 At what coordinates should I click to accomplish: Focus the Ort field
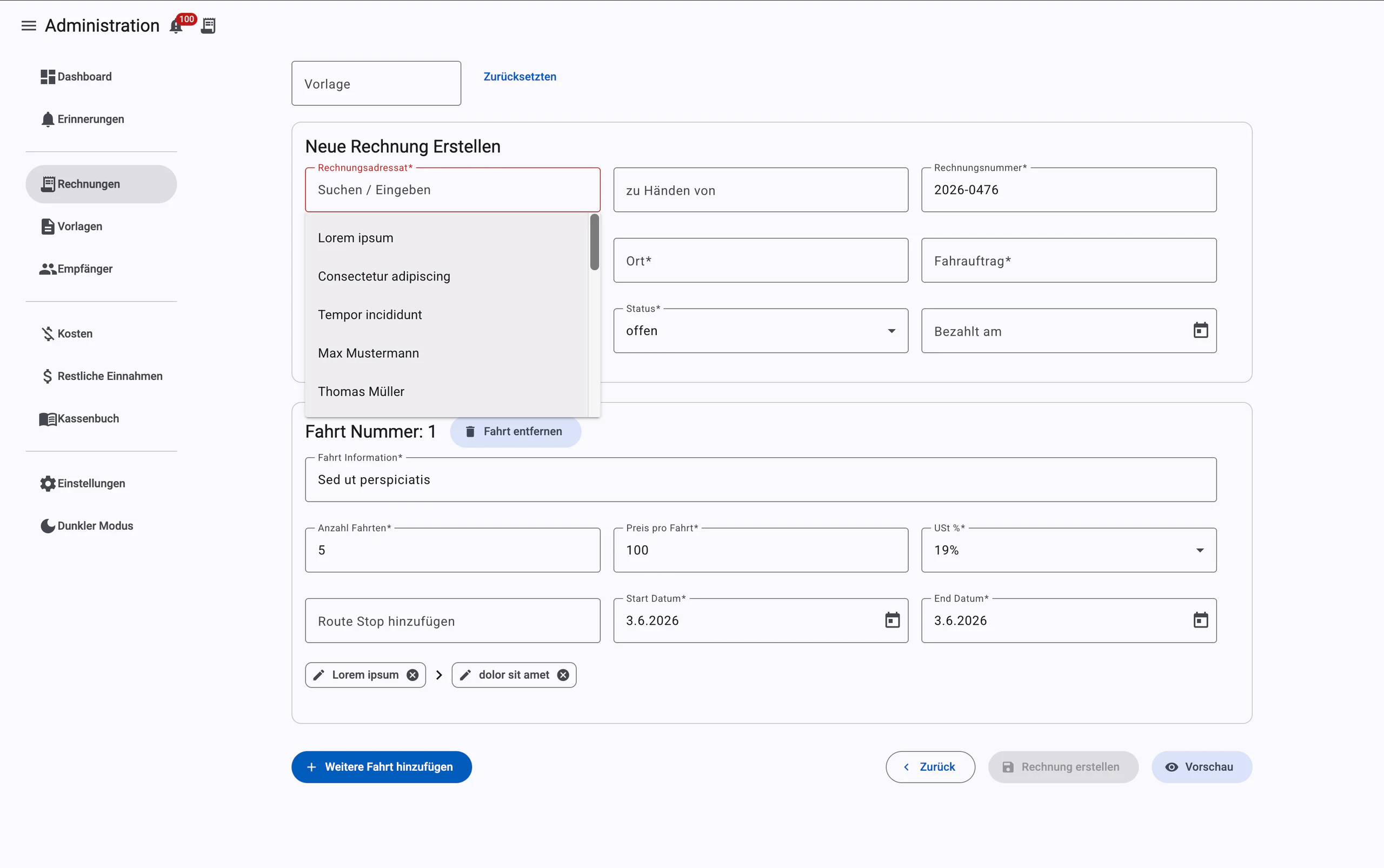point(760,261)
